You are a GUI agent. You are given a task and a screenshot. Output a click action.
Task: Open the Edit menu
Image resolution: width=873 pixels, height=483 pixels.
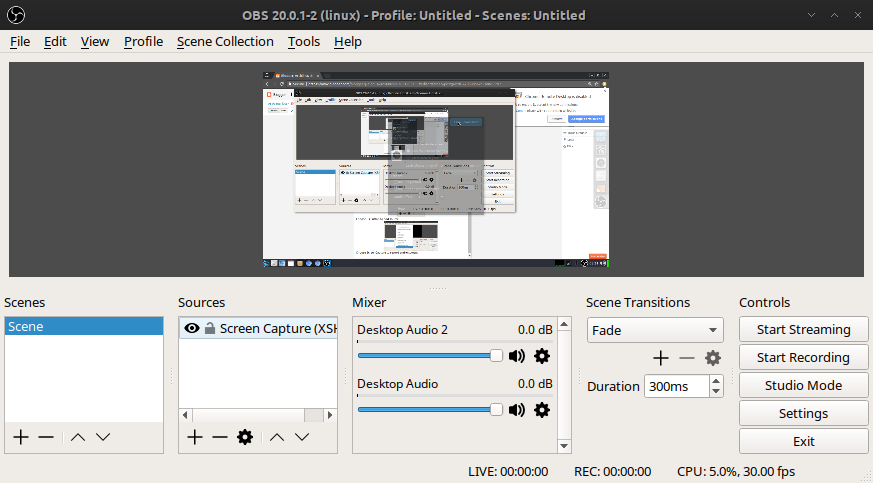pos(55,42)
